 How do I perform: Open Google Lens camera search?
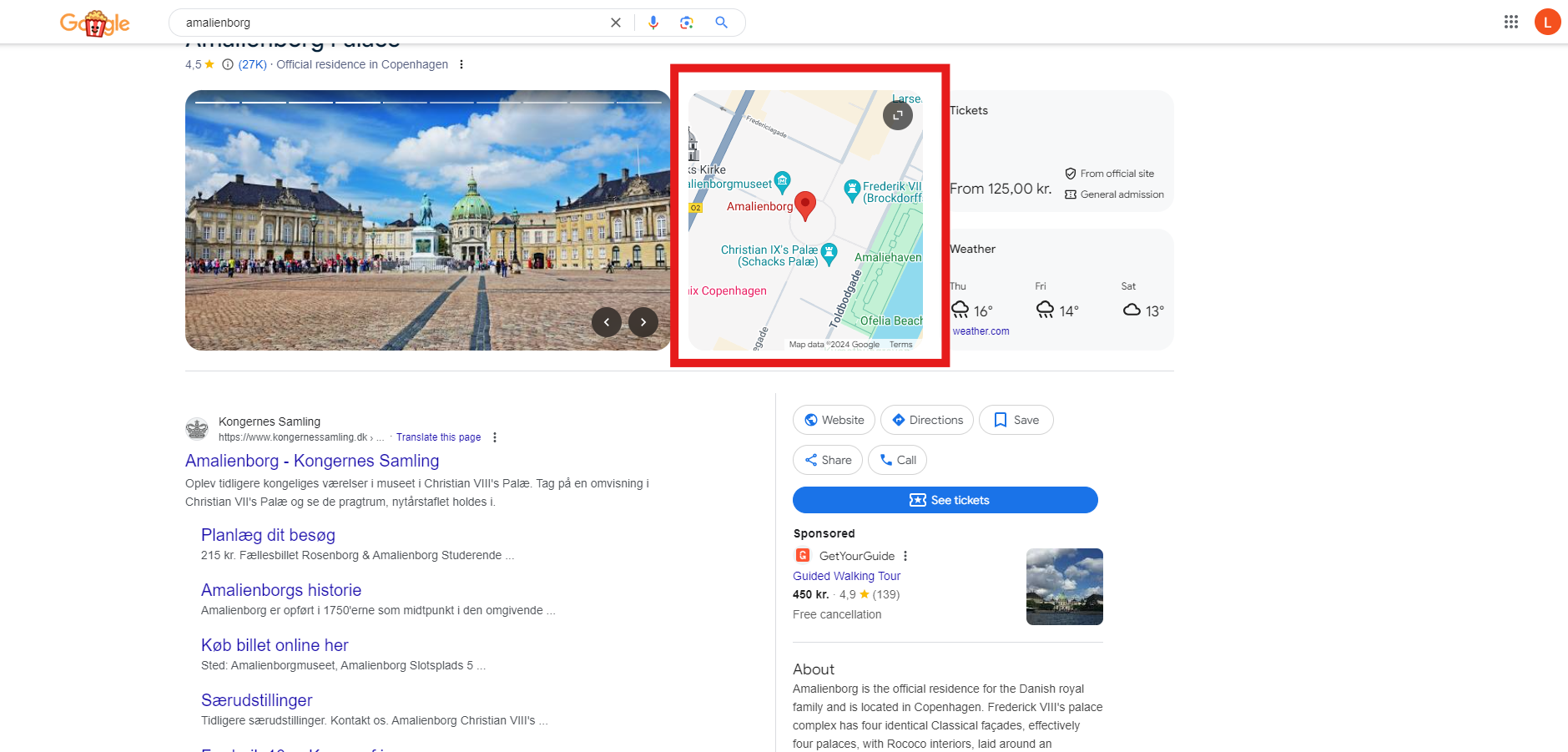[686, 23]
